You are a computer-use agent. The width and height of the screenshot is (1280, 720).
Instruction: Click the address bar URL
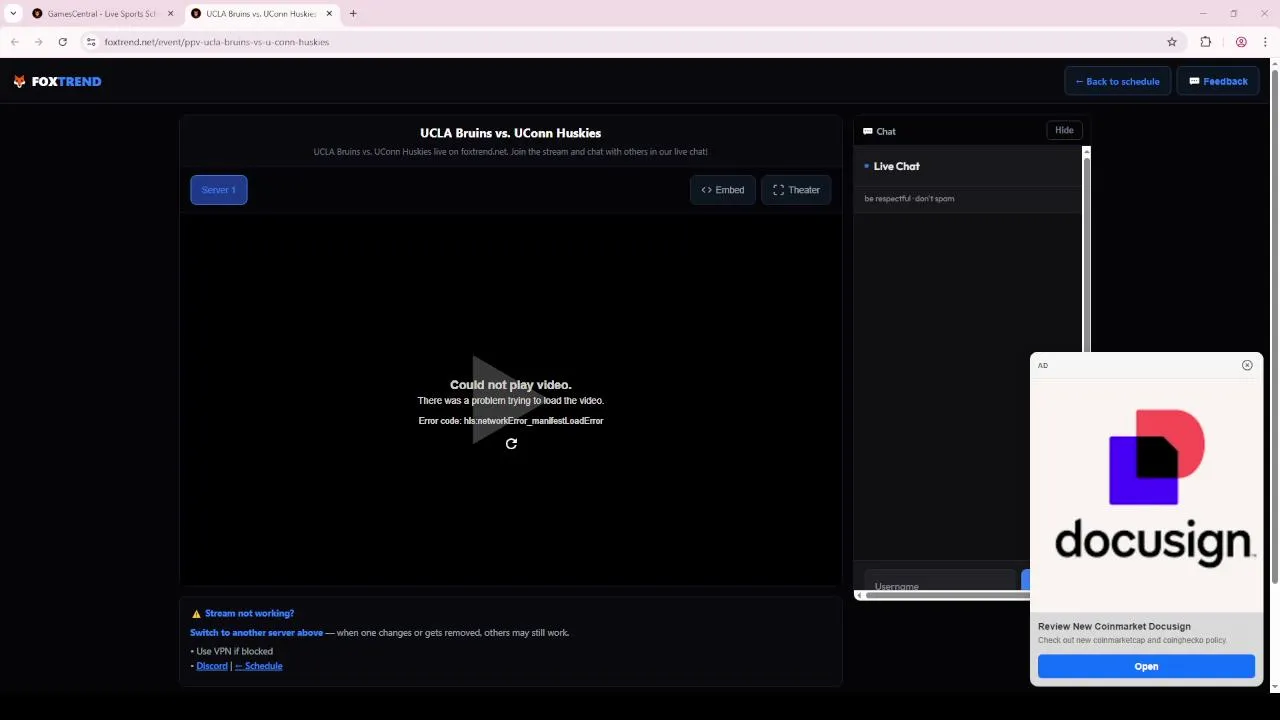point(217,42)
